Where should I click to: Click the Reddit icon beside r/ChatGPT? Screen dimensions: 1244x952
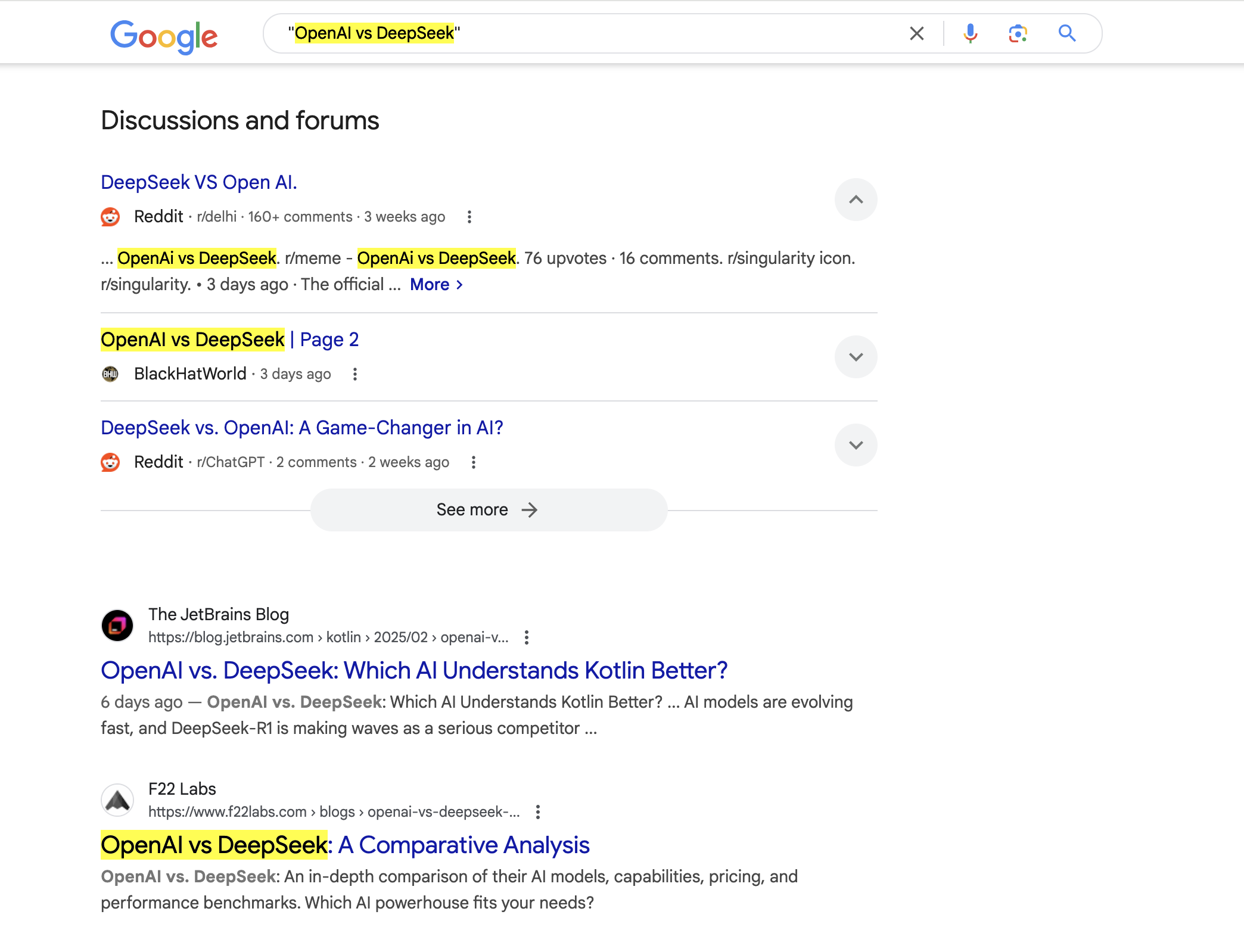click(110, 462)
